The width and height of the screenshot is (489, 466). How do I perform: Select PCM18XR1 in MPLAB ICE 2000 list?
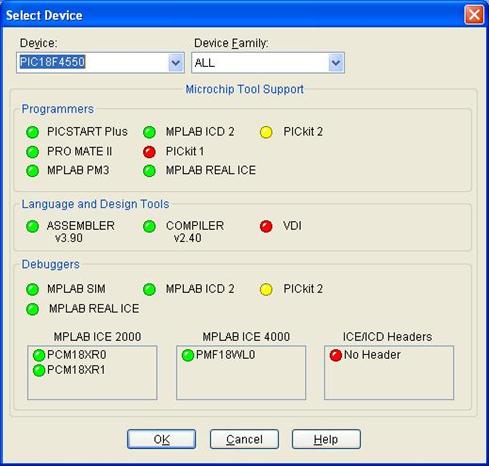click(x=76, y=370)
